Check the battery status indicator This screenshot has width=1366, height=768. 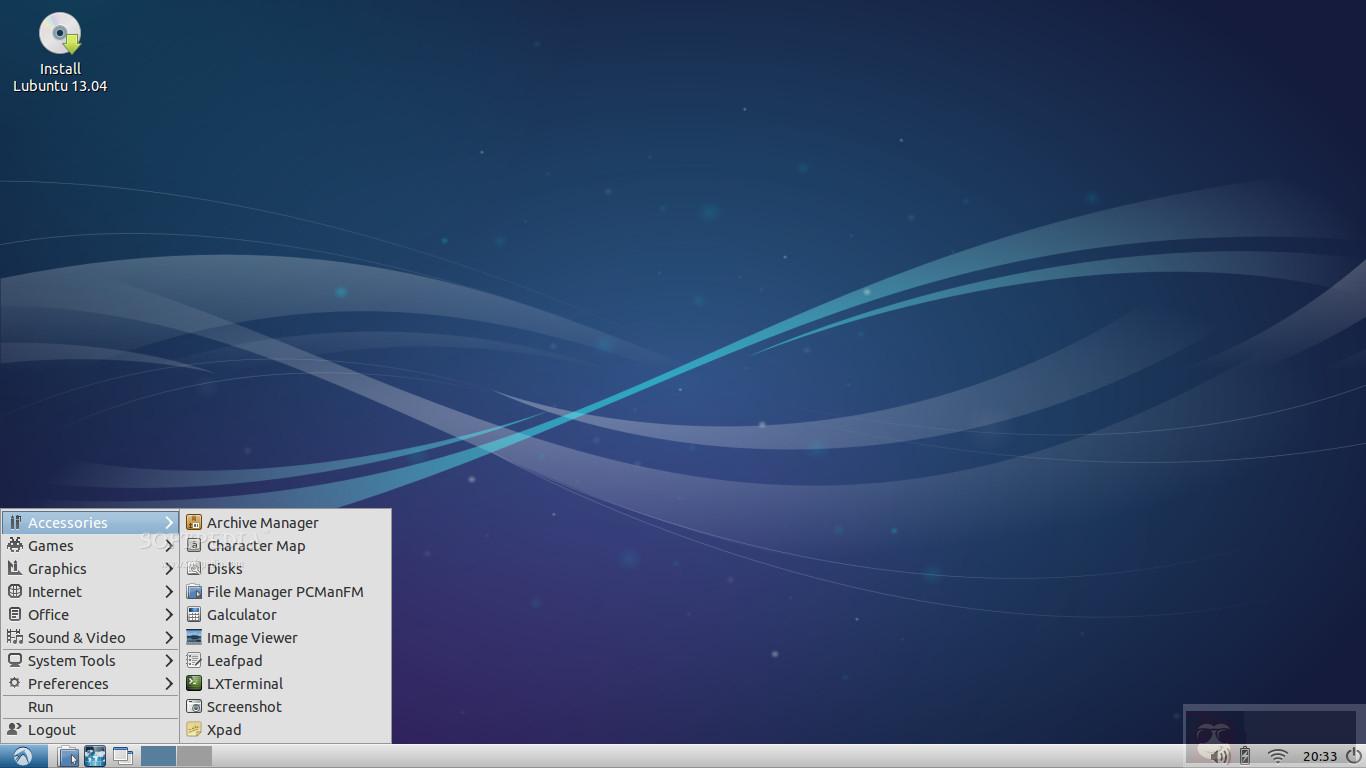coord(1245,756)
